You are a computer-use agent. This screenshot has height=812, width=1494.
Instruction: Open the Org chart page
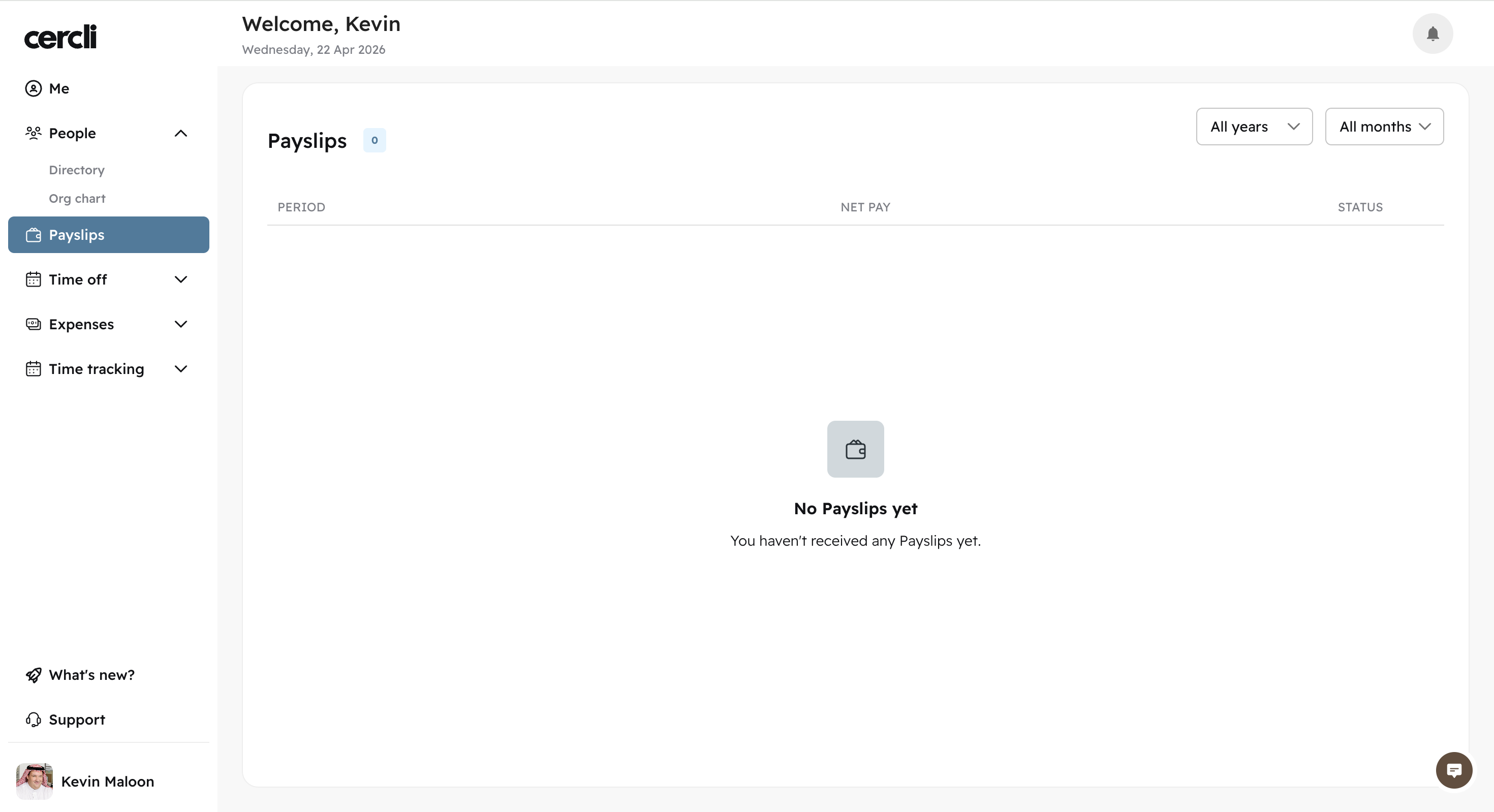pos(77,198)
